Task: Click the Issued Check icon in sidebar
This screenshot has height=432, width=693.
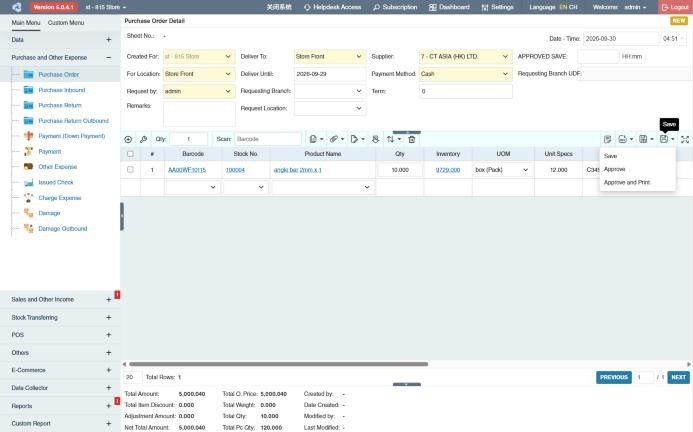Action: point(28,182)
